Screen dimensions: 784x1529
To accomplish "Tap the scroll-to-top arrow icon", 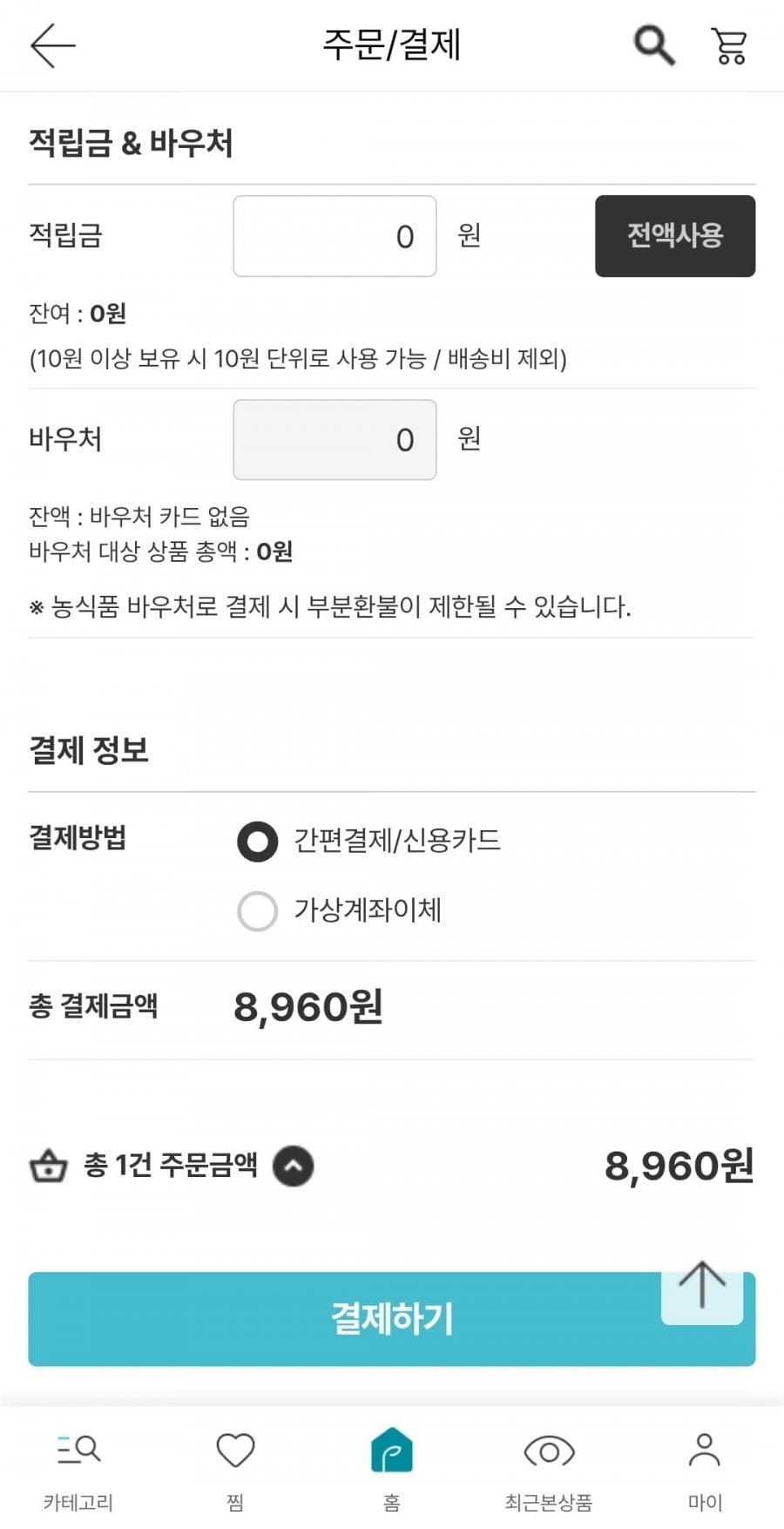I will (702, 1287).
